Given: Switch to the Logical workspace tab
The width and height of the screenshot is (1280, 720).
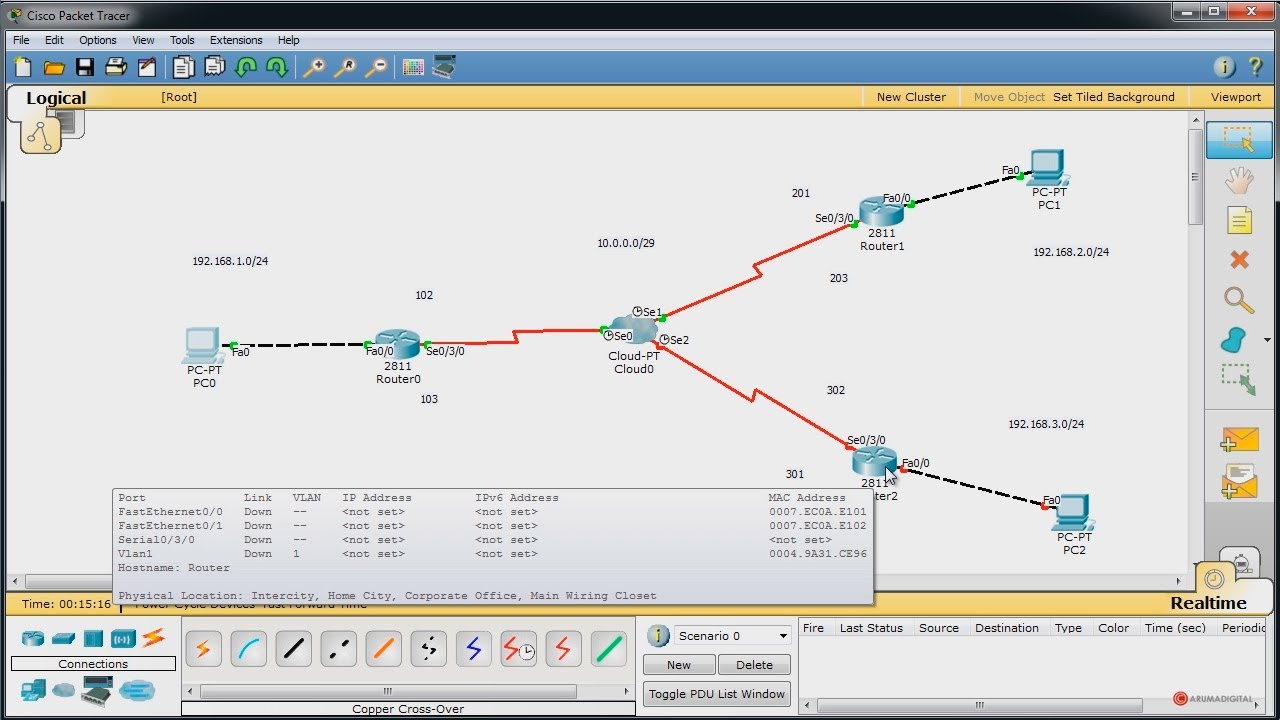Looking at the screenshot, I should pyautogui.click(x=56, y=98).
